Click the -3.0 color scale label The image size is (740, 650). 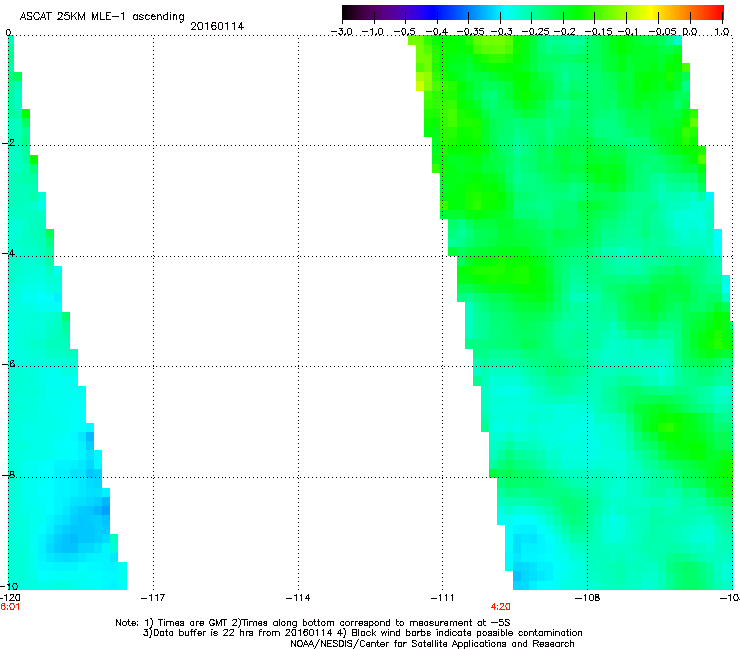pos(342,32)
